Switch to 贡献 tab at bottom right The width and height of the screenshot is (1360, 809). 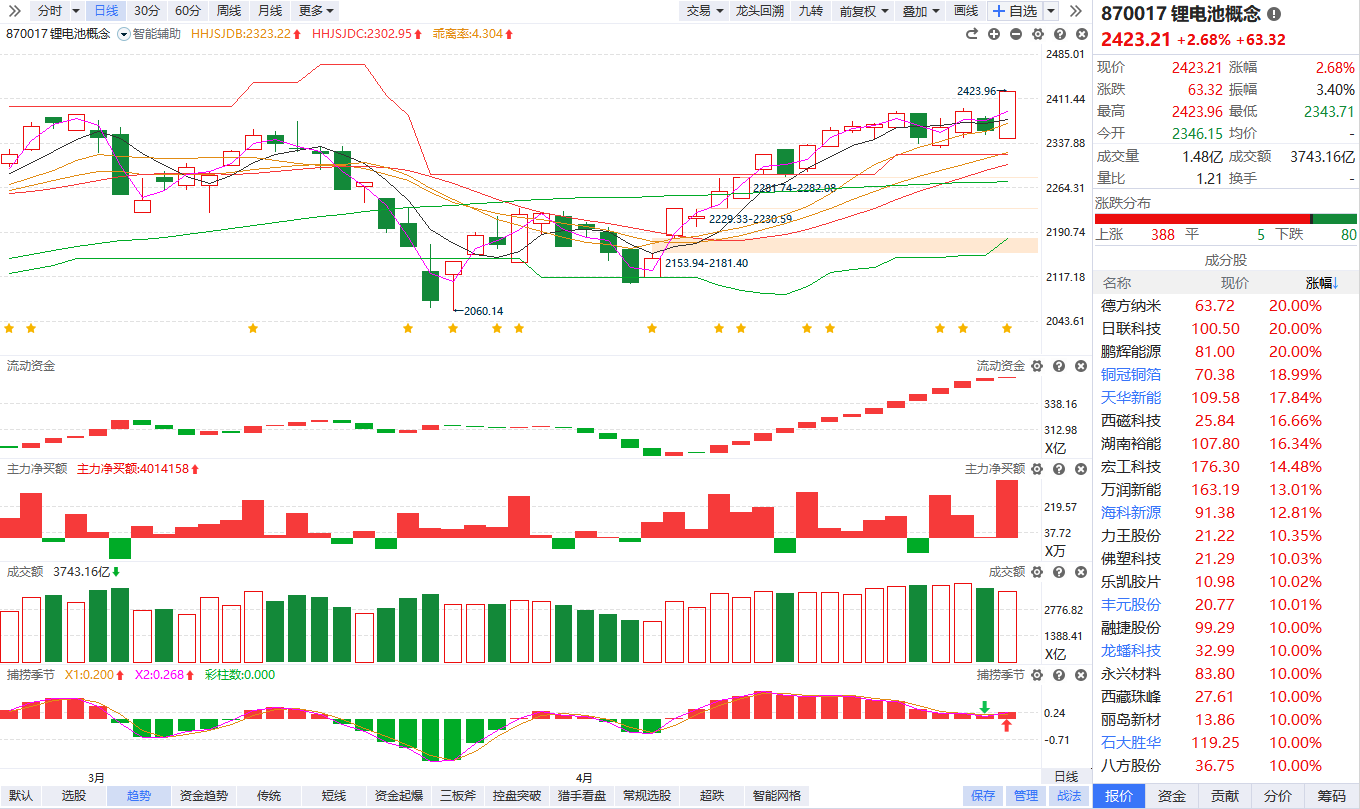(1224, 796)
